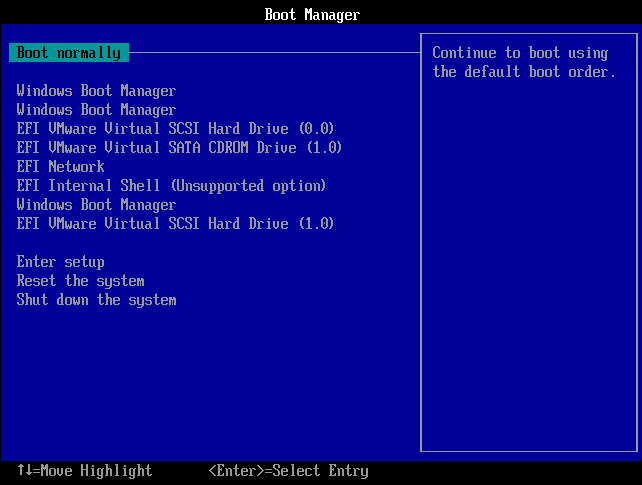Open Enter setup
The image size is (642, 485).
coord(60,262)
